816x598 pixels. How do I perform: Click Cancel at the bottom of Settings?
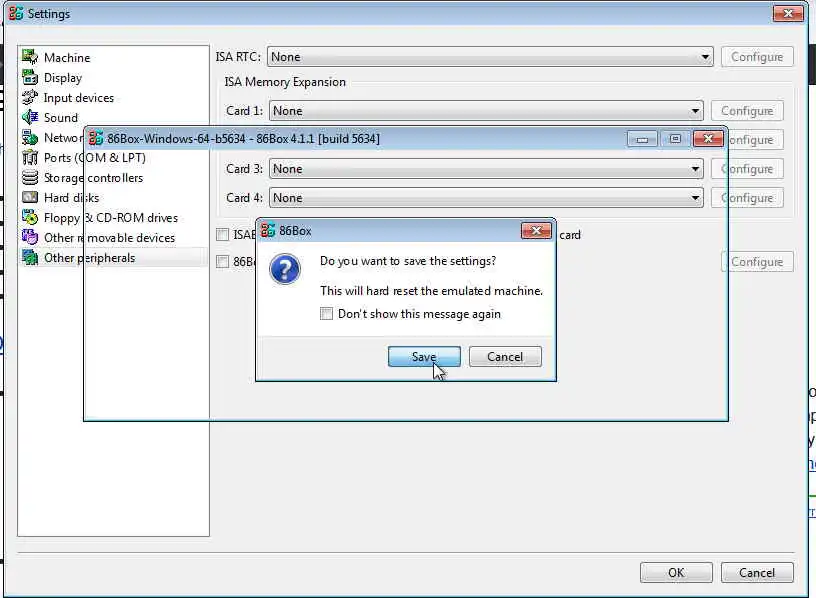point(757,572)
